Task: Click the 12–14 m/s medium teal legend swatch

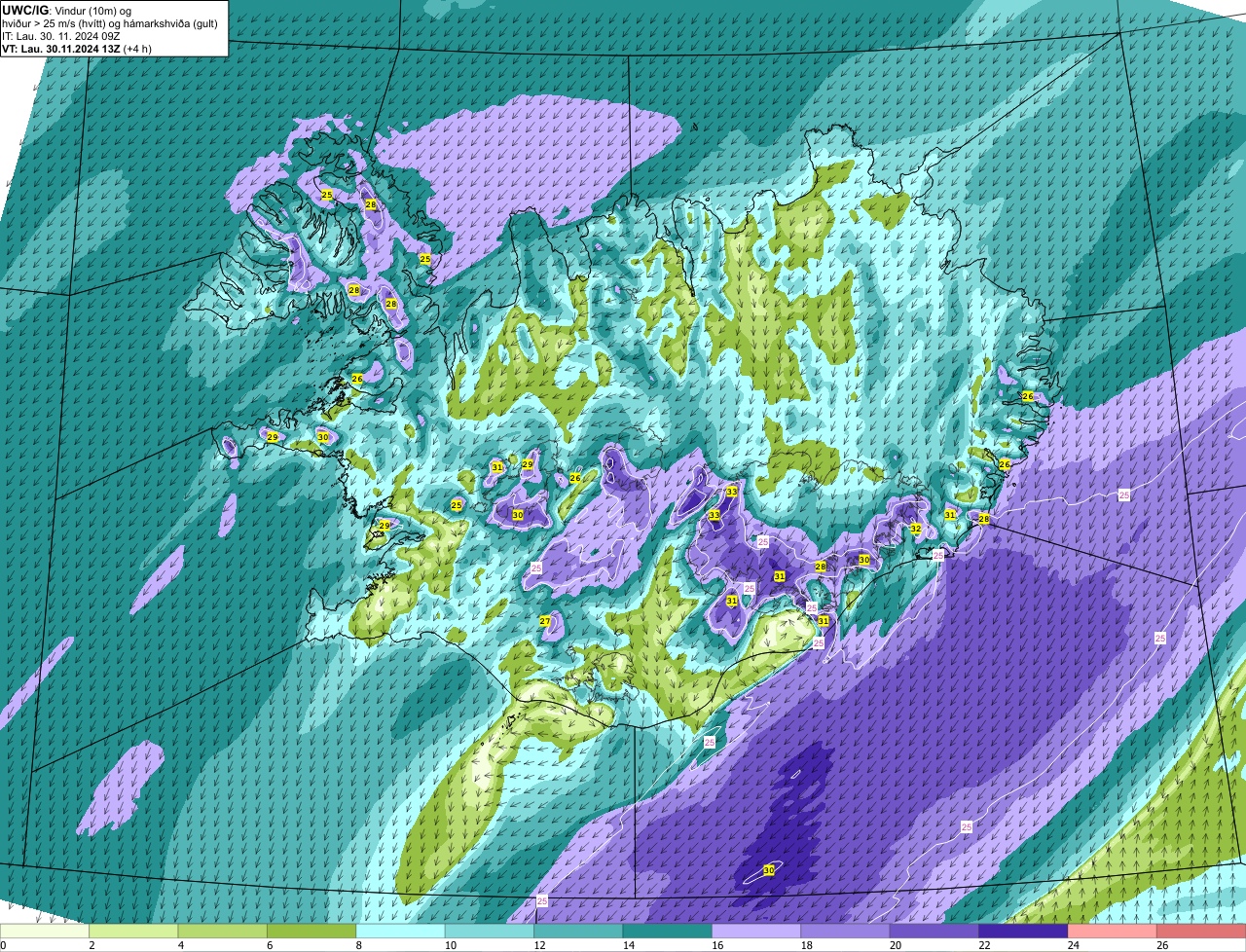Action: point(579,932)
